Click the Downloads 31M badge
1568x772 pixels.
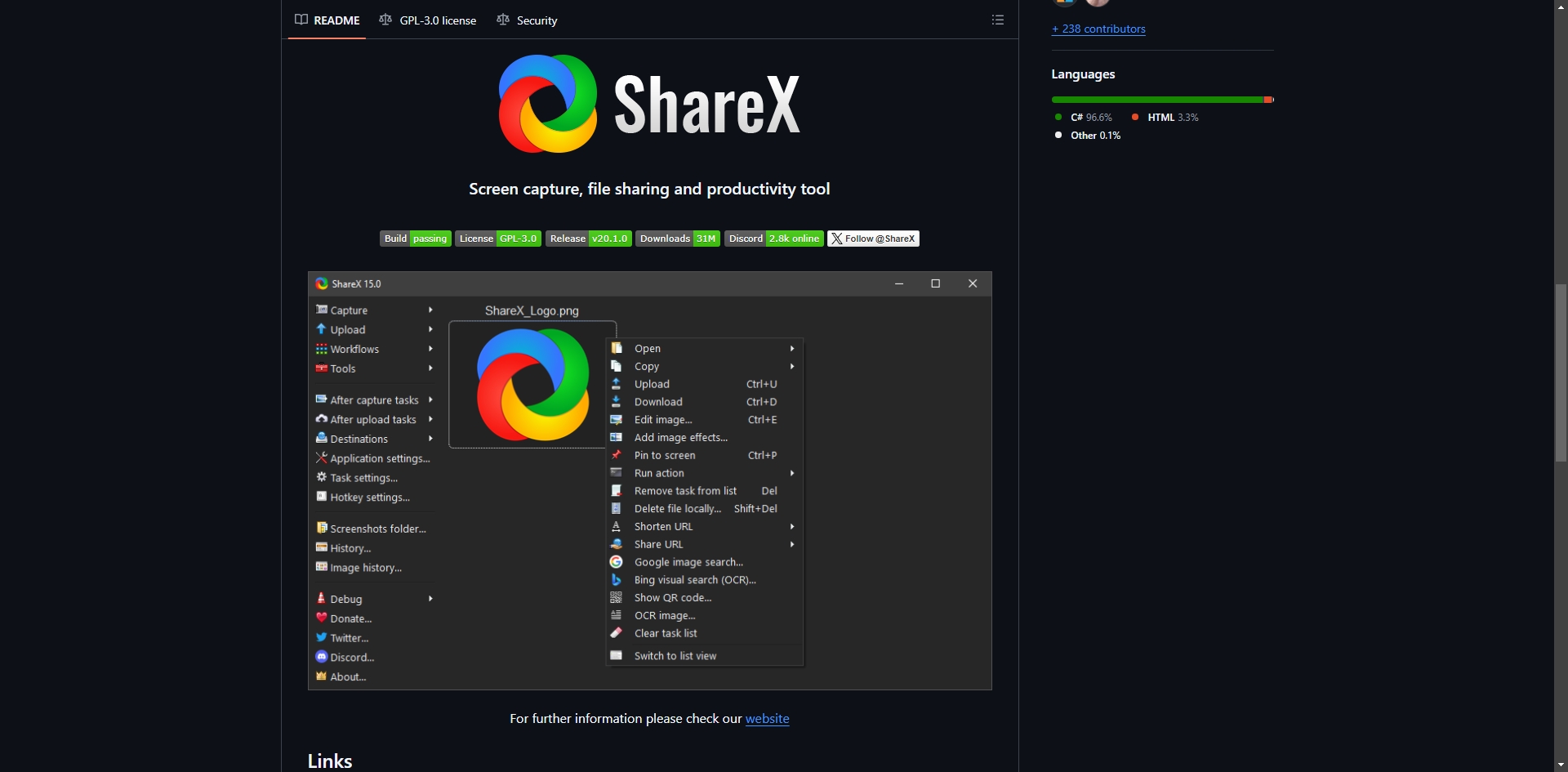pyautogui.click(x=678, y=239)
